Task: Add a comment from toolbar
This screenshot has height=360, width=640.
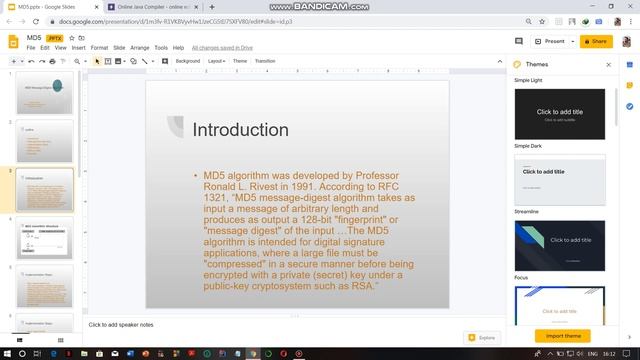Action: click(165, 61)
